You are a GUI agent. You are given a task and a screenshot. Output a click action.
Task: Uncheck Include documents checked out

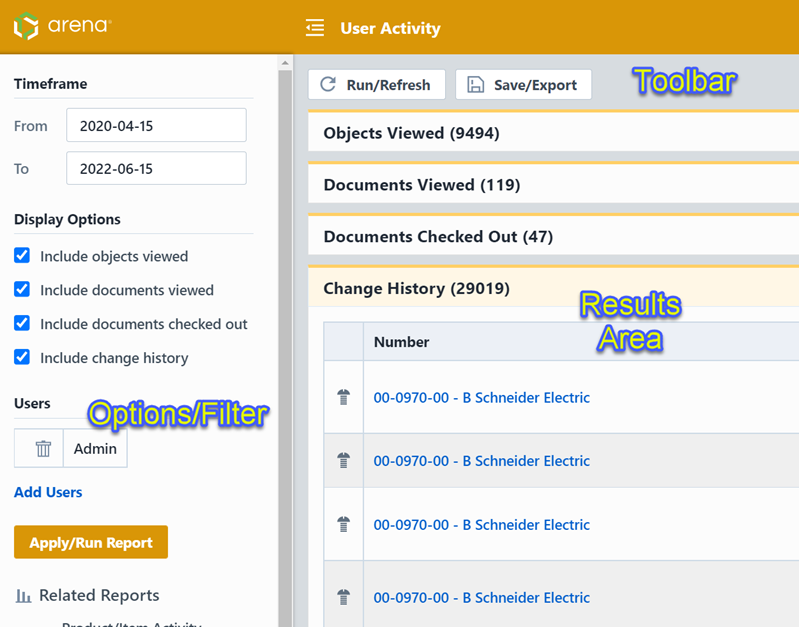point(22,323)
